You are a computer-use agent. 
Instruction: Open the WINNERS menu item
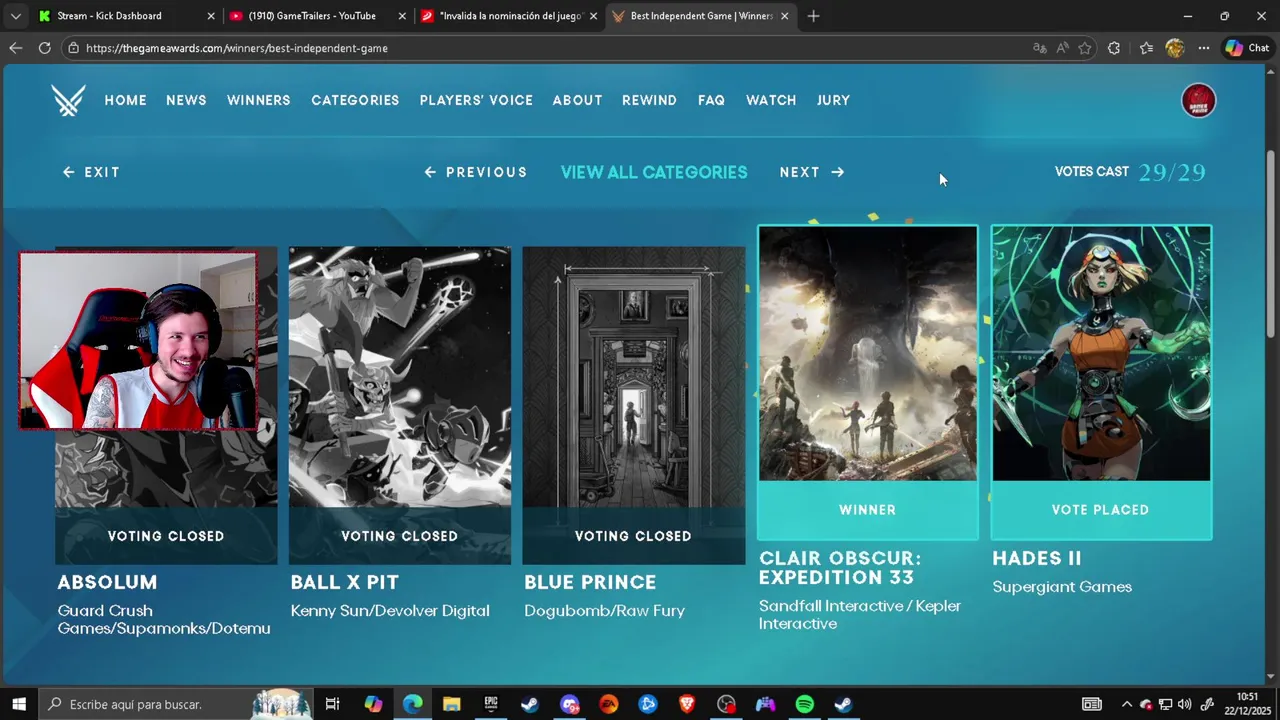[259, 100]
